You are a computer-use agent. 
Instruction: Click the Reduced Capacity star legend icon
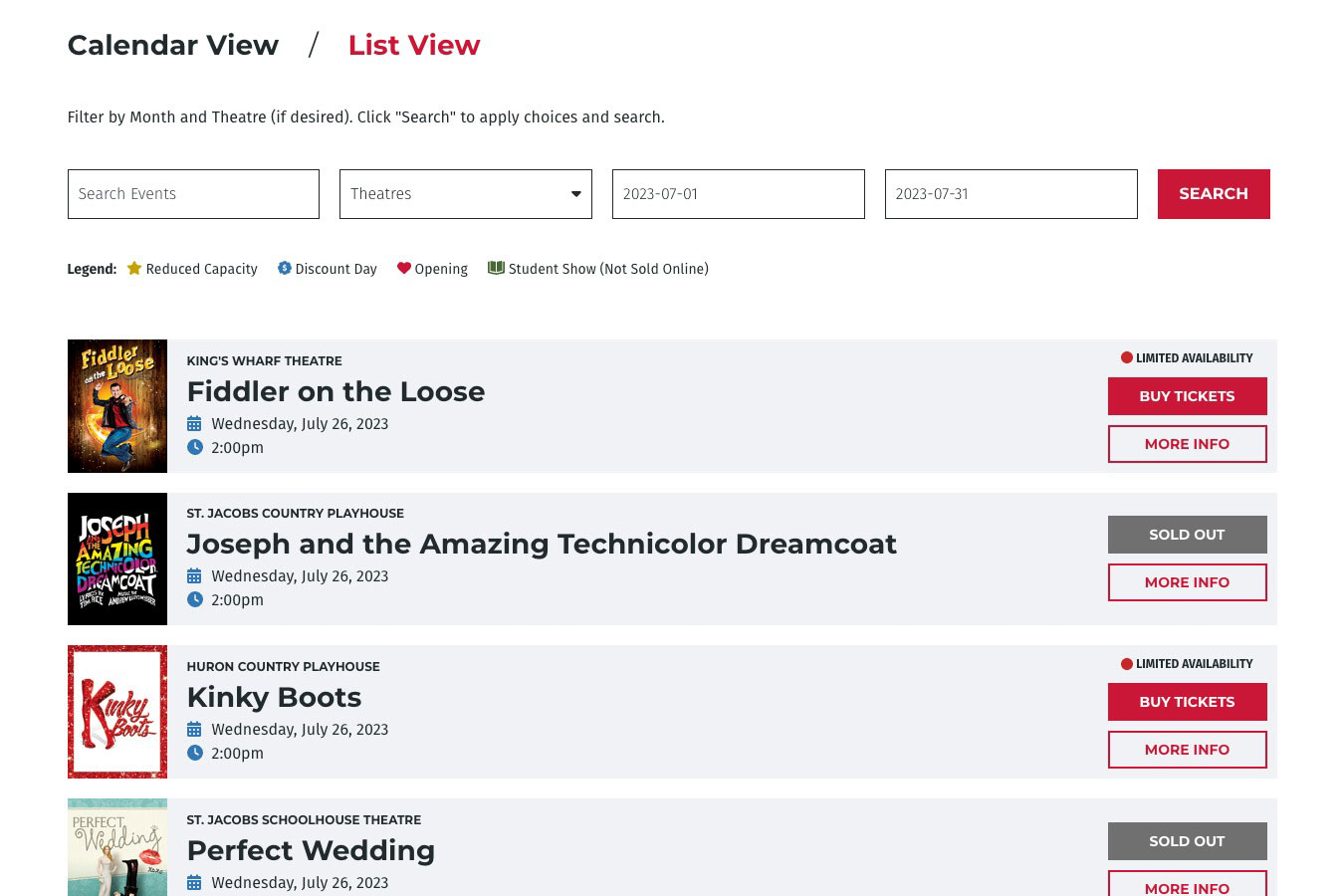coord(134,269)
